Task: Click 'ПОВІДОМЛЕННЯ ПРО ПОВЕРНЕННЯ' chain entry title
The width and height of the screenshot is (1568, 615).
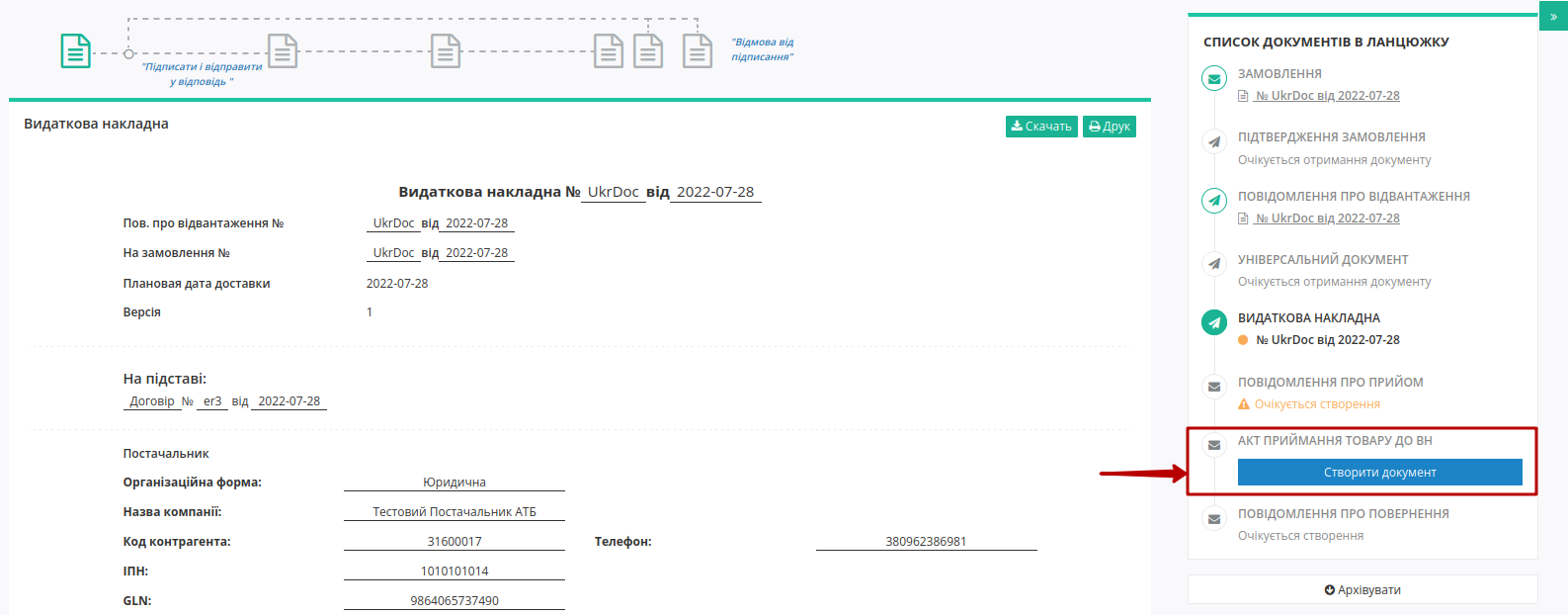Action: (x=1343, y=514)
